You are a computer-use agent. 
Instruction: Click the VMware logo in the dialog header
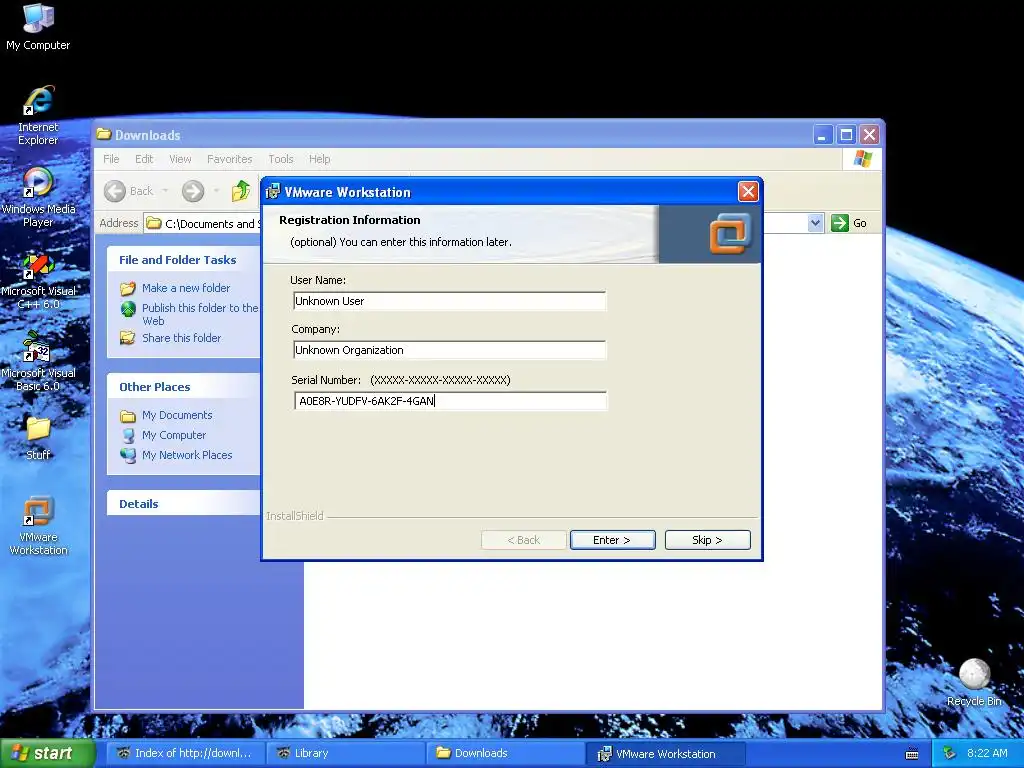click(x=731, y=233)
